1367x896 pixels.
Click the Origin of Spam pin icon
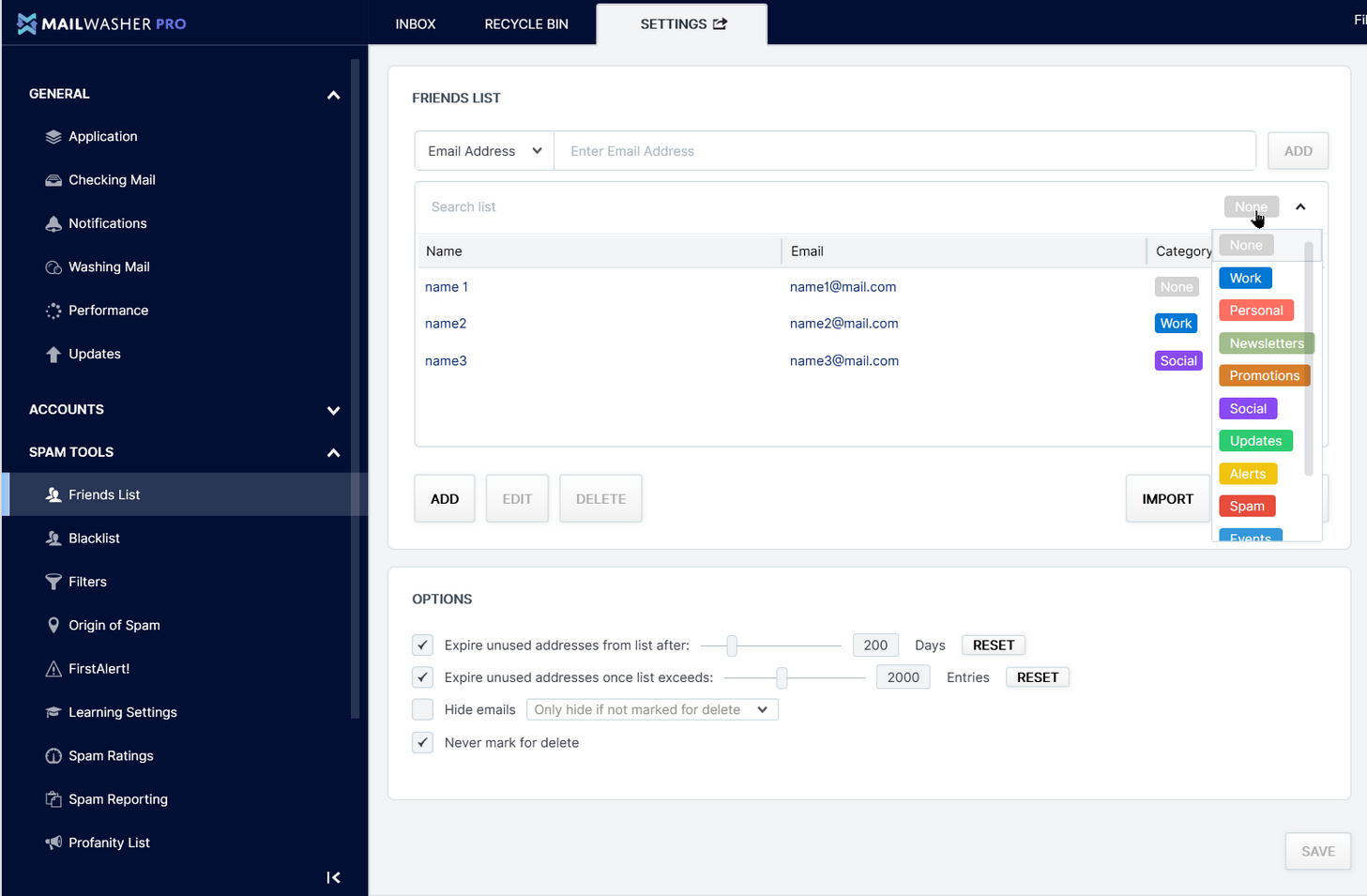(x=53, y=625)
